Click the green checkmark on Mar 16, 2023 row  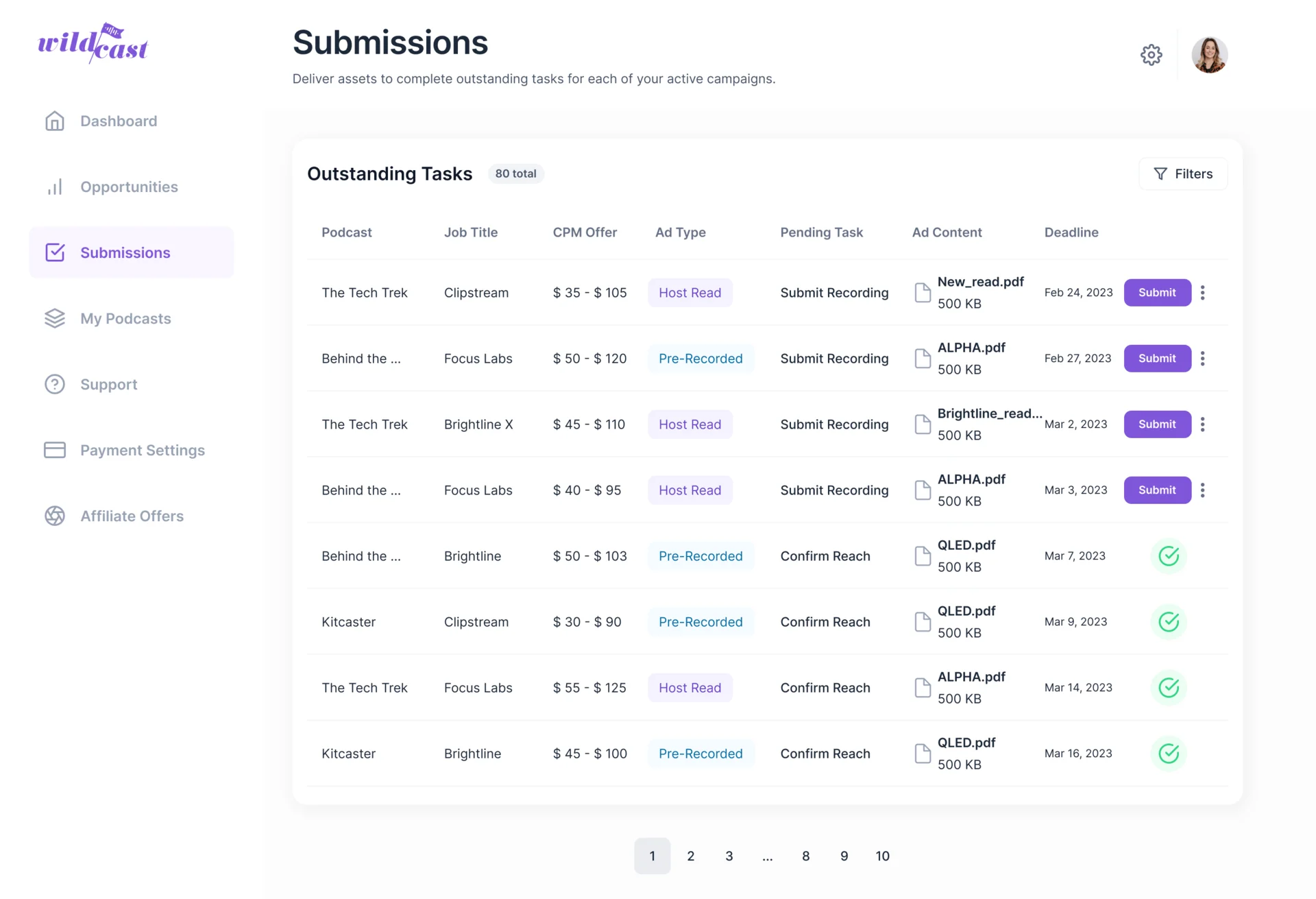point(1169,754)
